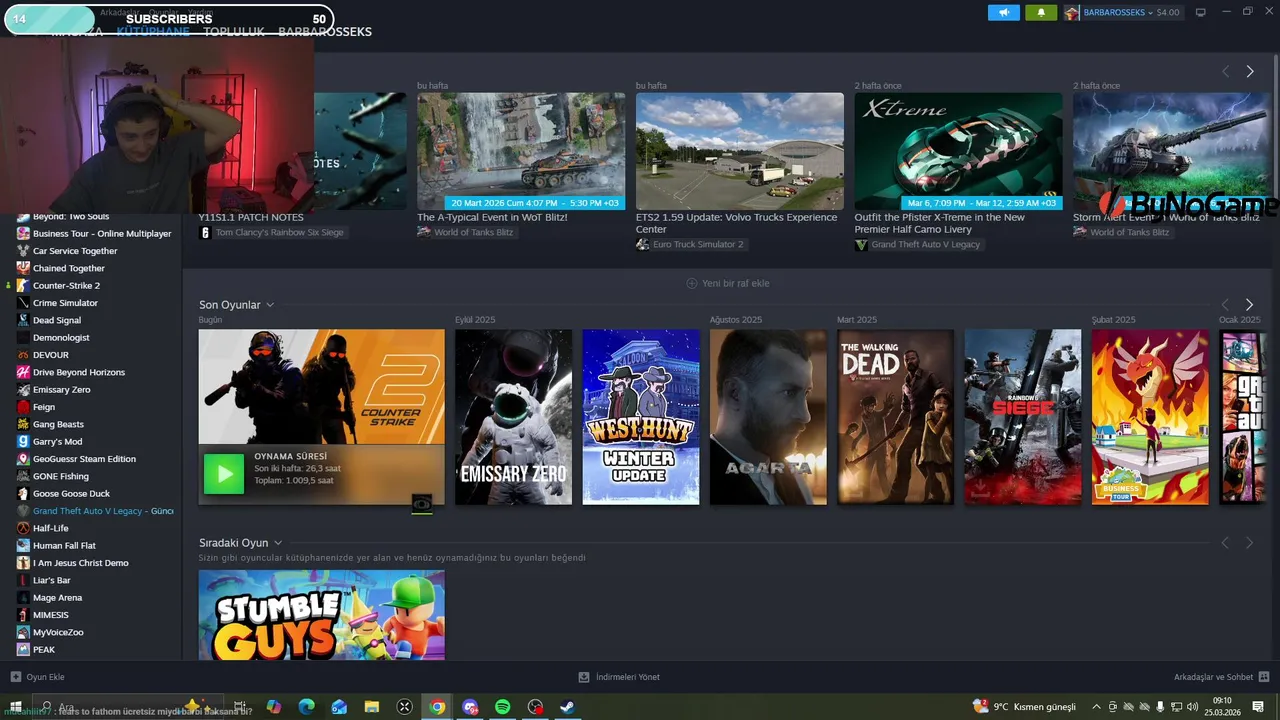This screenshot has width=1280, height=720.
Task: Open Pfister X-Treme livery news thumbnail
Action: tap(958, 151)
